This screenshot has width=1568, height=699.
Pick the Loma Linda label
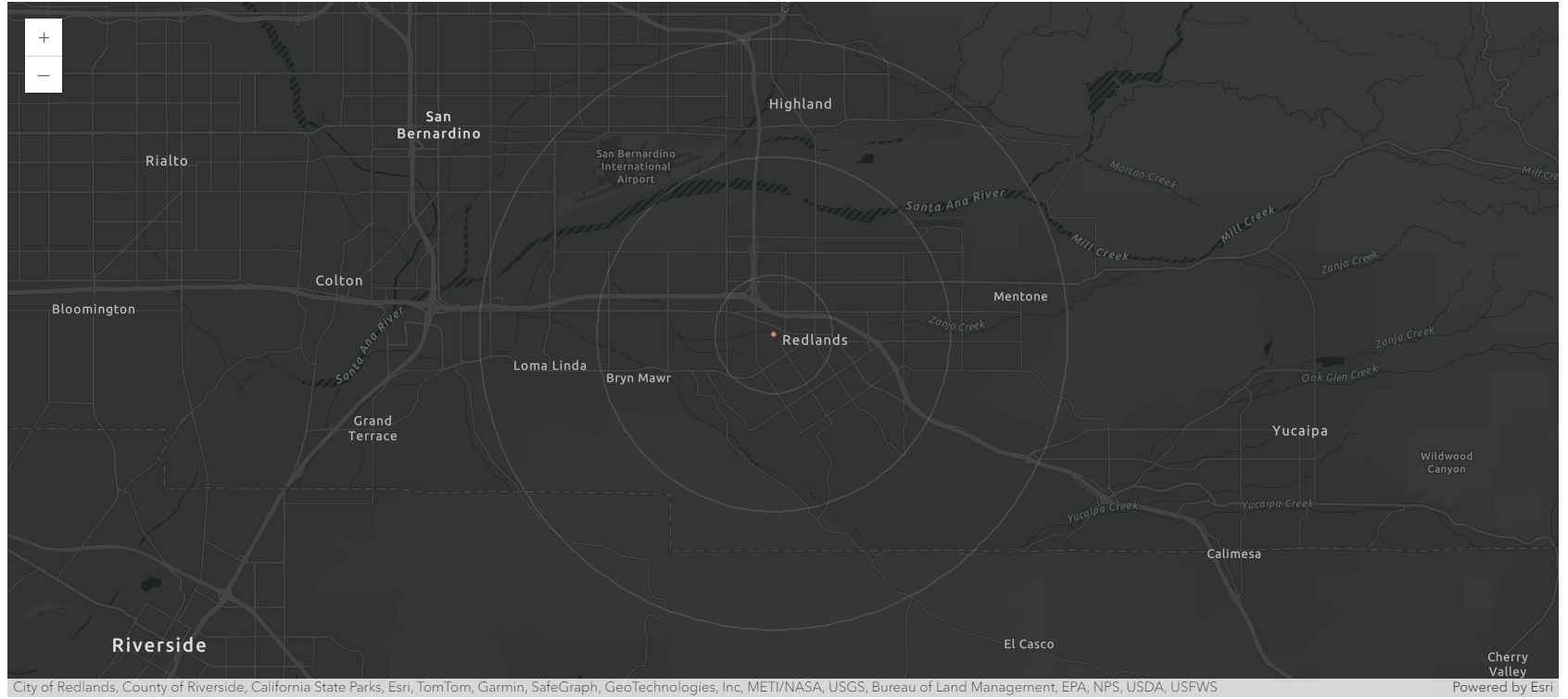tap(550, 366)
